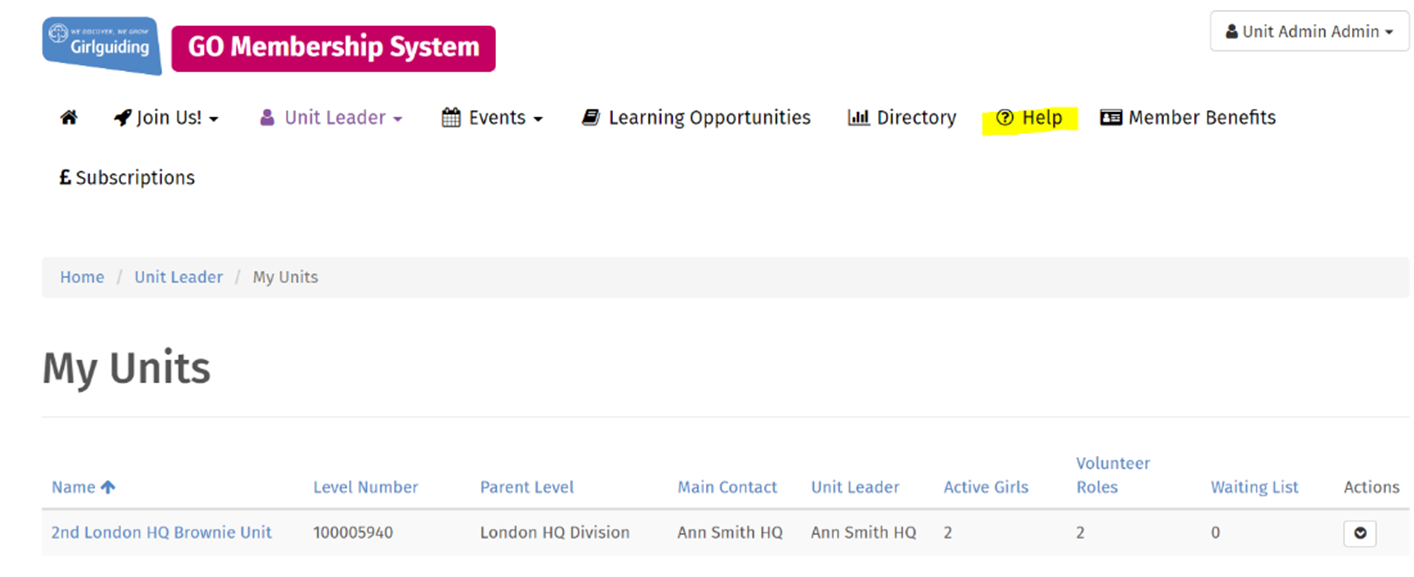
Task: Click the Girlguiding logo
Action: pyautogui.click(x=101, y=46)
